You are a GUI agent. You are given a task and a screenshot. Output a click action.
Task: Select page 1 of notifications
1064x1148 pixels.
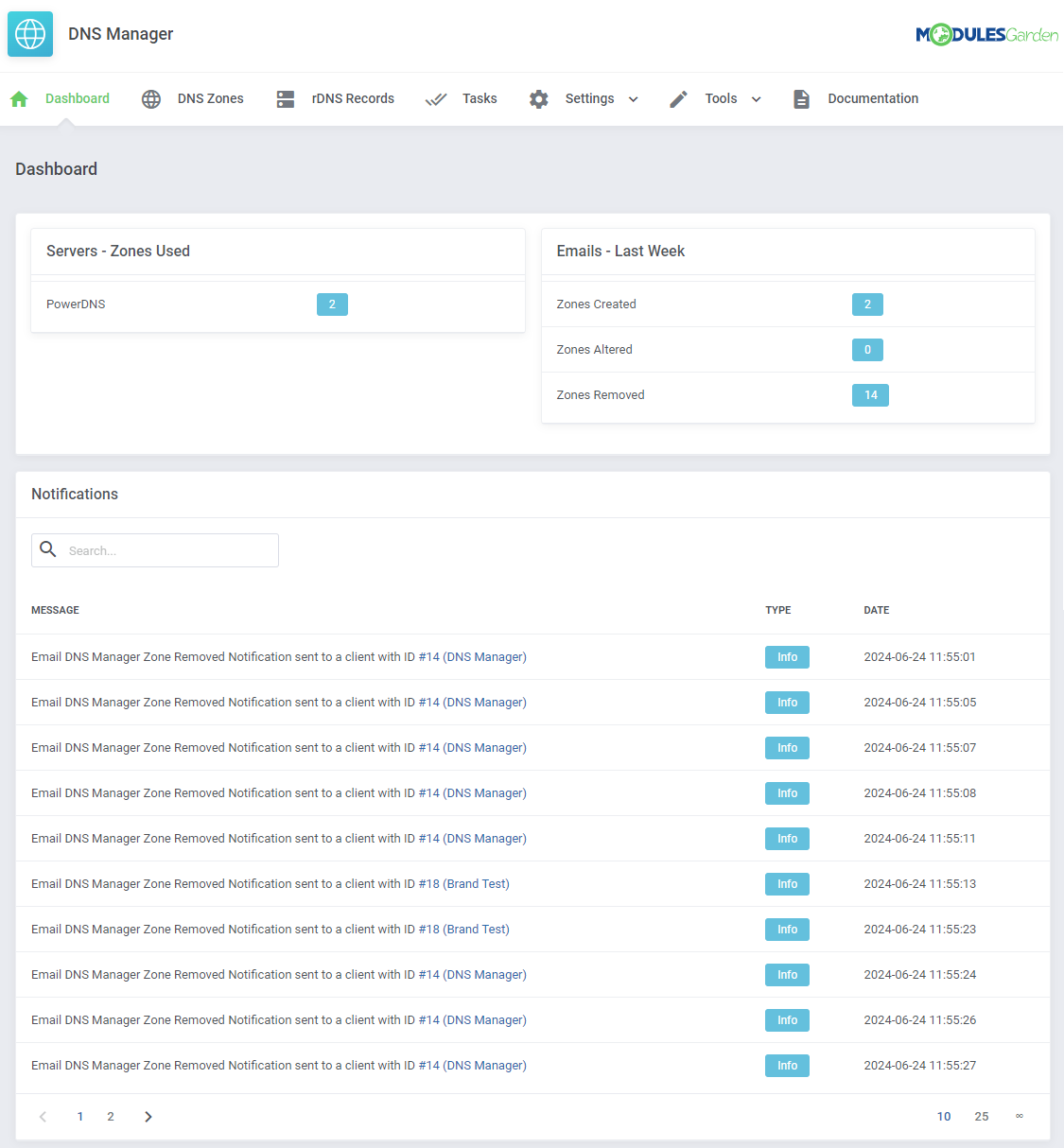[x=80, y=1117]
